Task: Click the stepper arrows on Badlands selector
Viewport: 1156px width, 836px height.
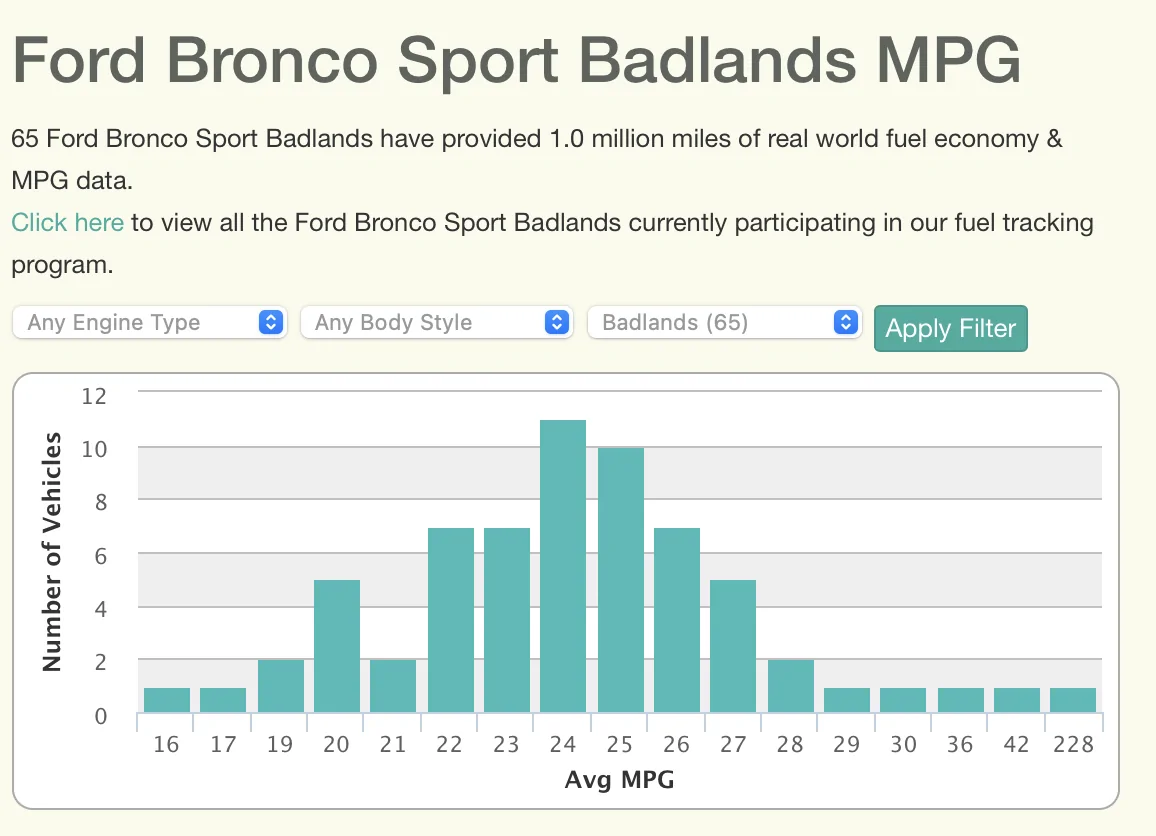Action: tap(846, 322)
